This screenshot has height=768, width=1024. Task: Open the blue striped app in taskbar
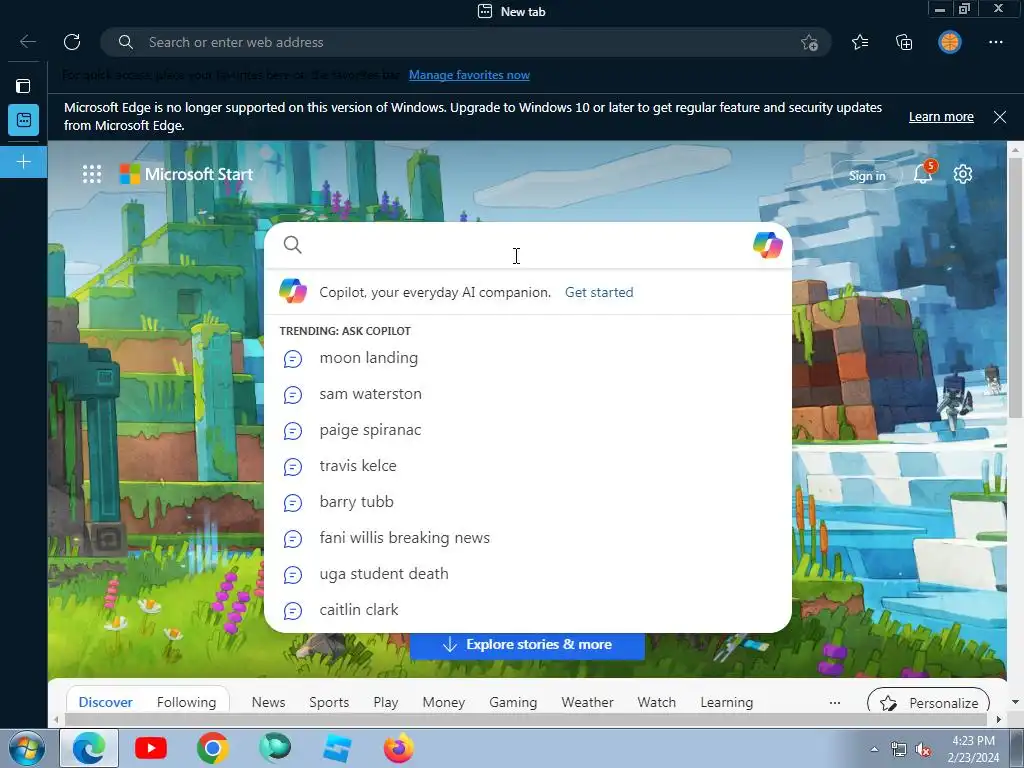point(337,748)
